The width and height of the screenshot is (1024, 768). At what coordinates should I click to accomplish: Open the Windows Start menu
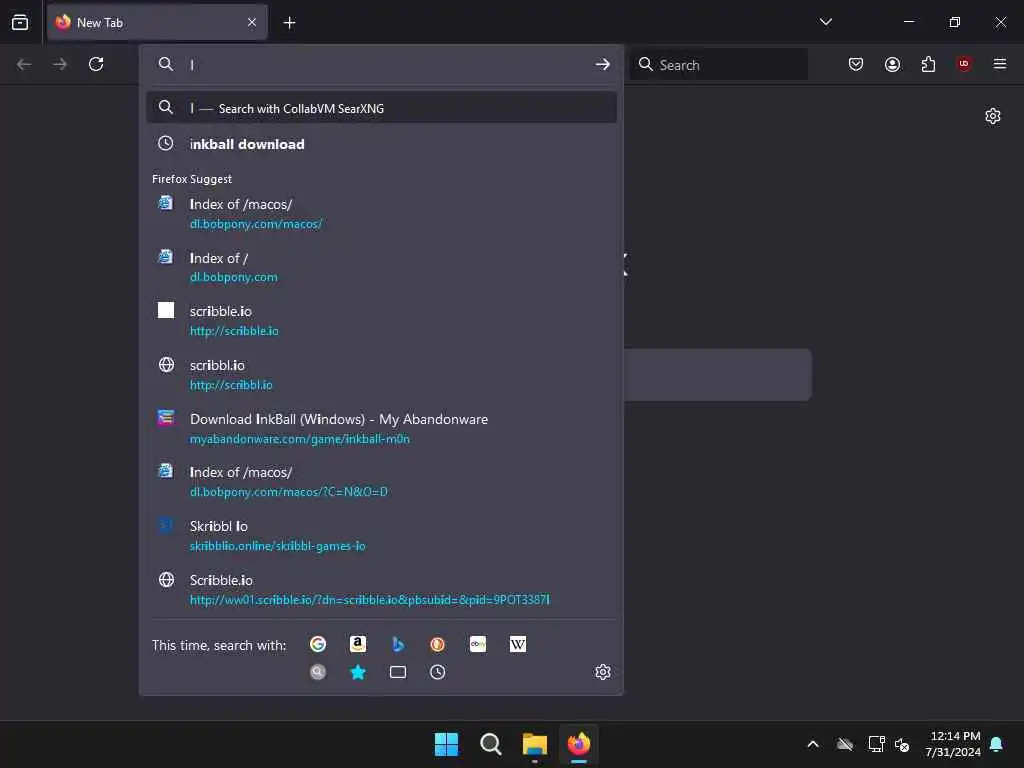[x=447, y=744]
